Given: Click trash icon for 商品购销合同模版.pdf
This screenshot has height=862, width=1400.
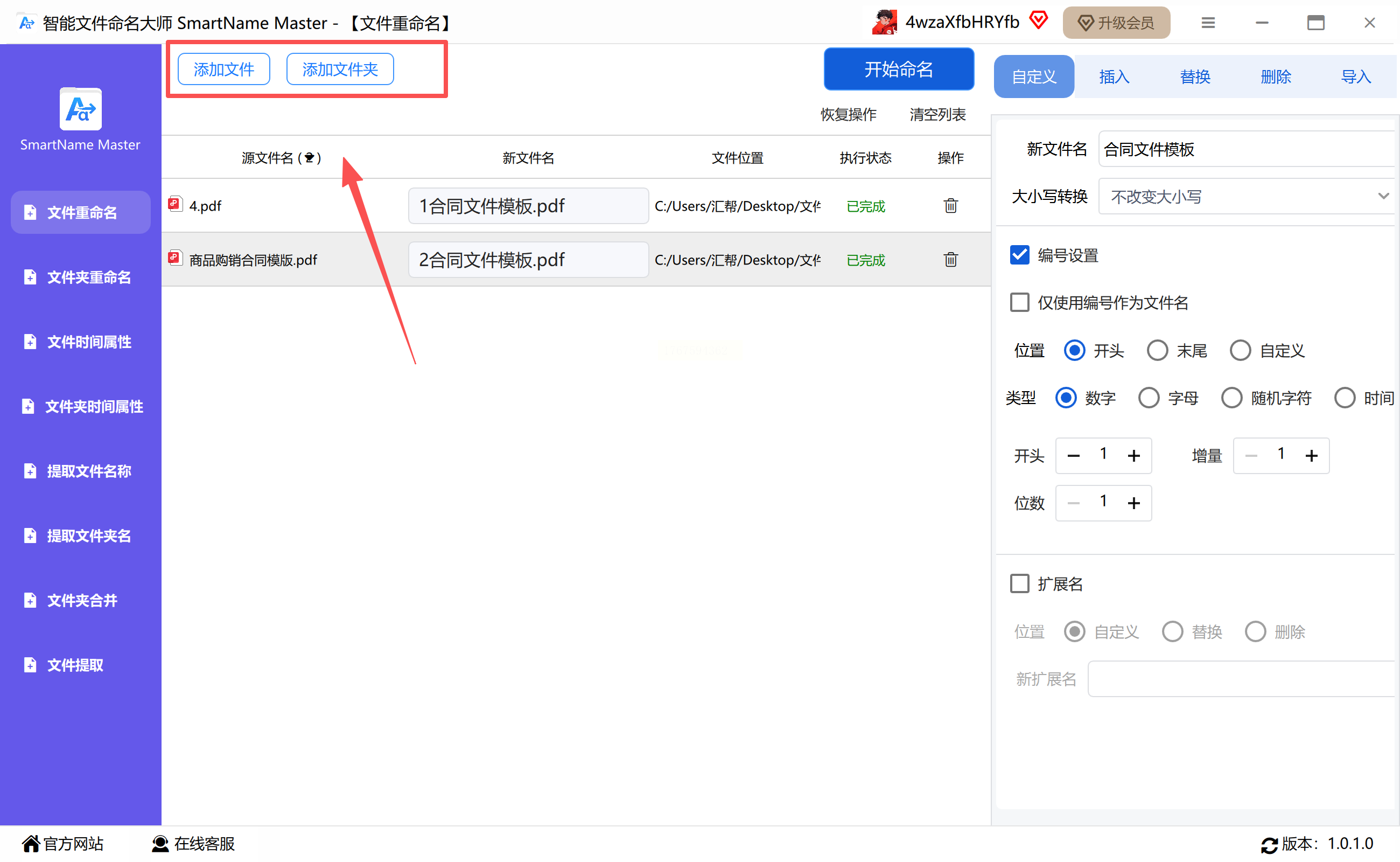Looking at the screenshot, I should tap(950, 260).
